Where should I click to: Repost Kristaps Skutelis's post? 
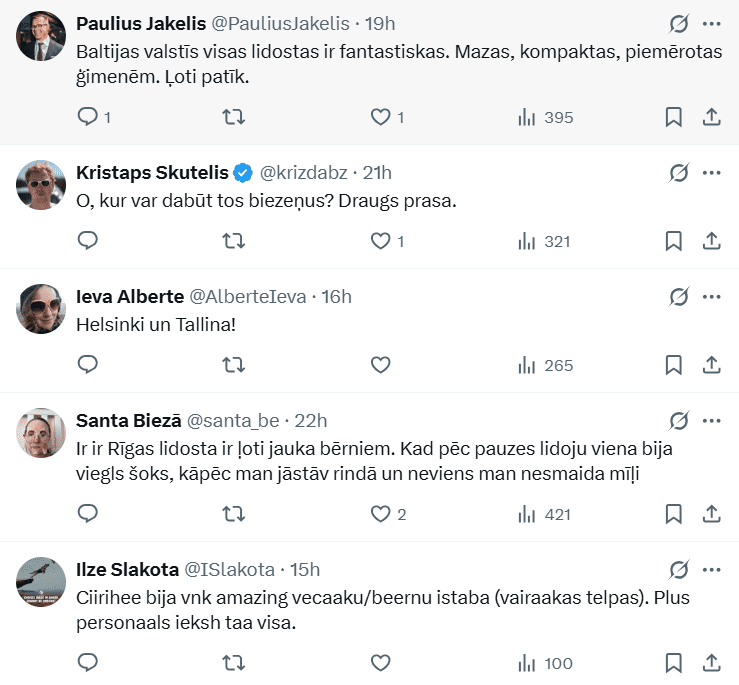click(233, 241)
